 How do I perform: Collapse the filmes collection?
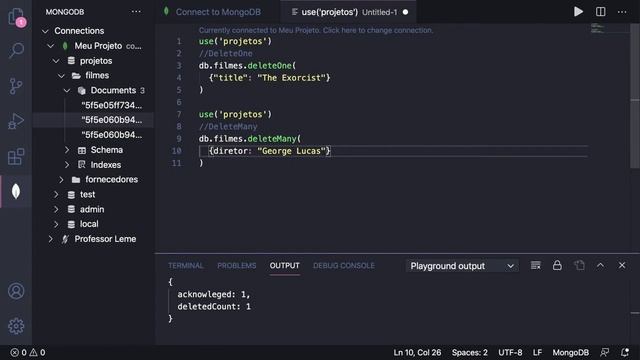point(61,76)
